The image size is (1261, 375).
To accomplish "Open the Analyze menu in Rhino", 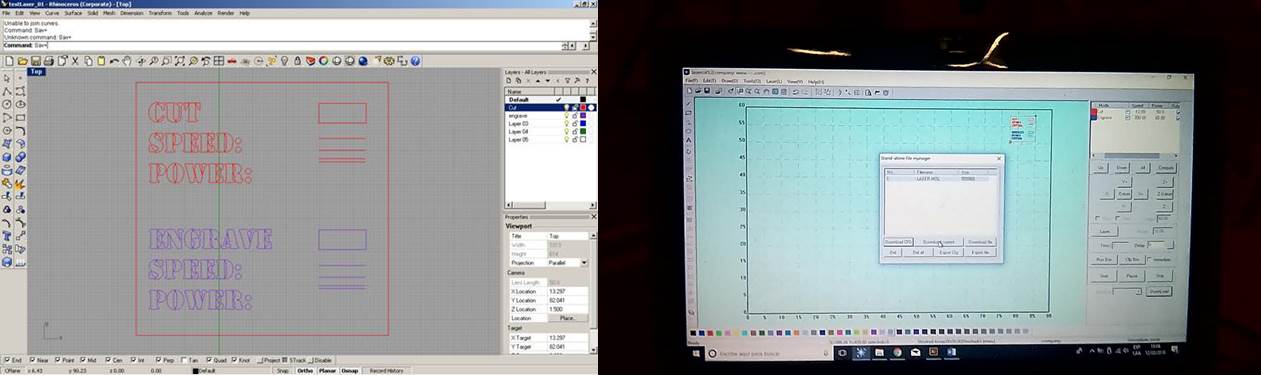I will (203, 13).
